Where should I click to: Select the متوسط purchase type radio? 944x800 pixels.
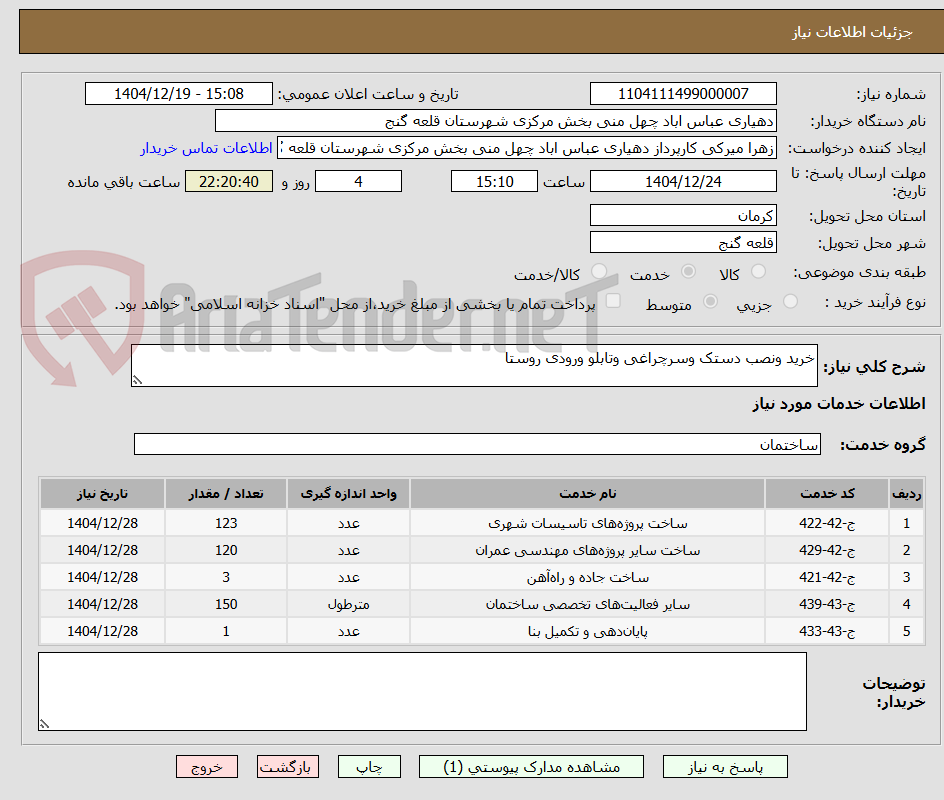[710, 302]
